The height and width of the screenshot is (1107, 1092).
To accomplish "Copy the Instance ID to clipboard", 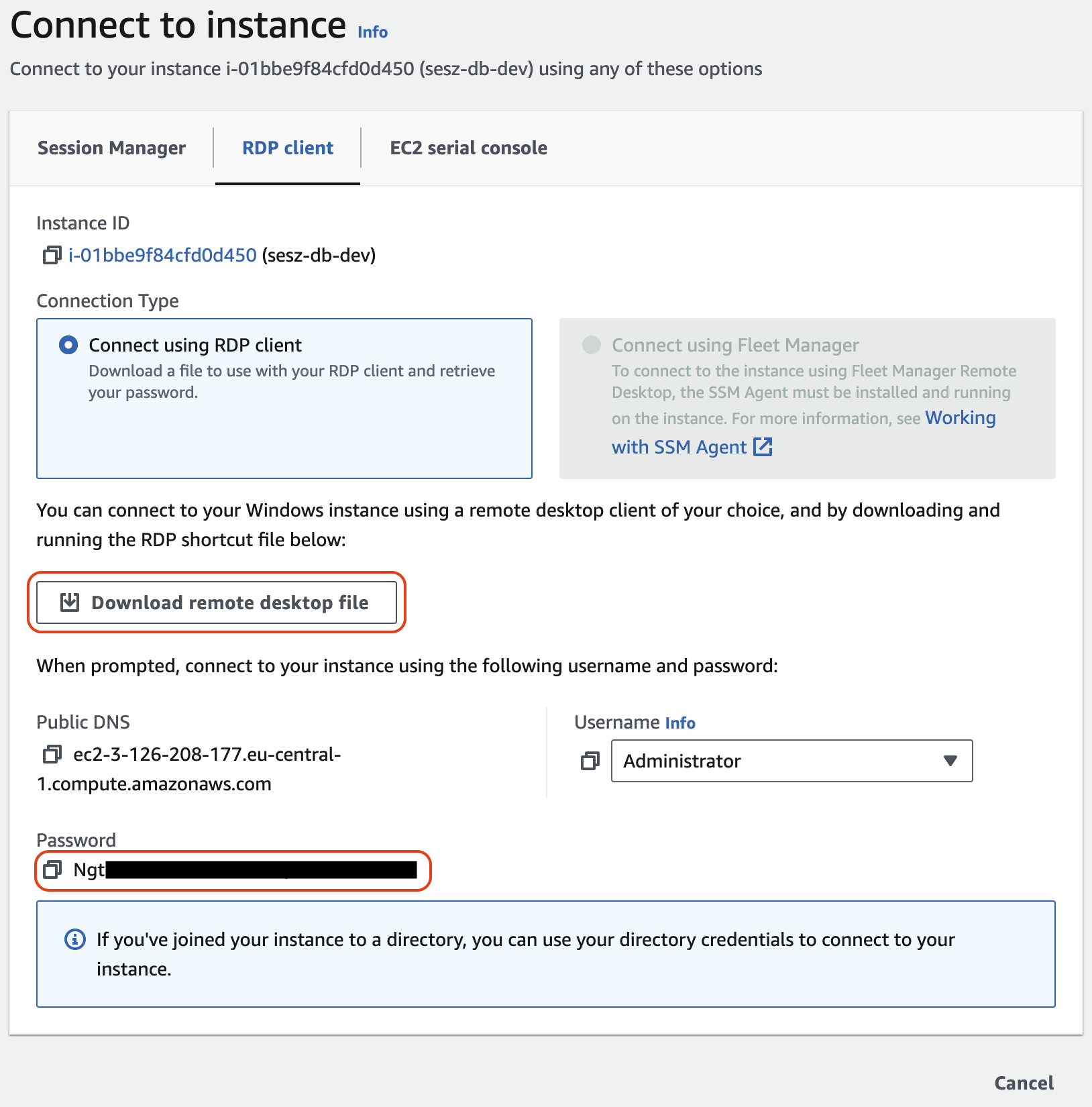I will [50, 255].
